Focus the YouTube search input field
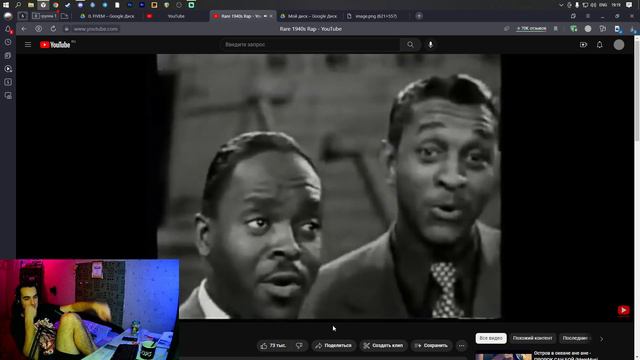This screenshot has width=640, height=360. [x=310, y=44]
